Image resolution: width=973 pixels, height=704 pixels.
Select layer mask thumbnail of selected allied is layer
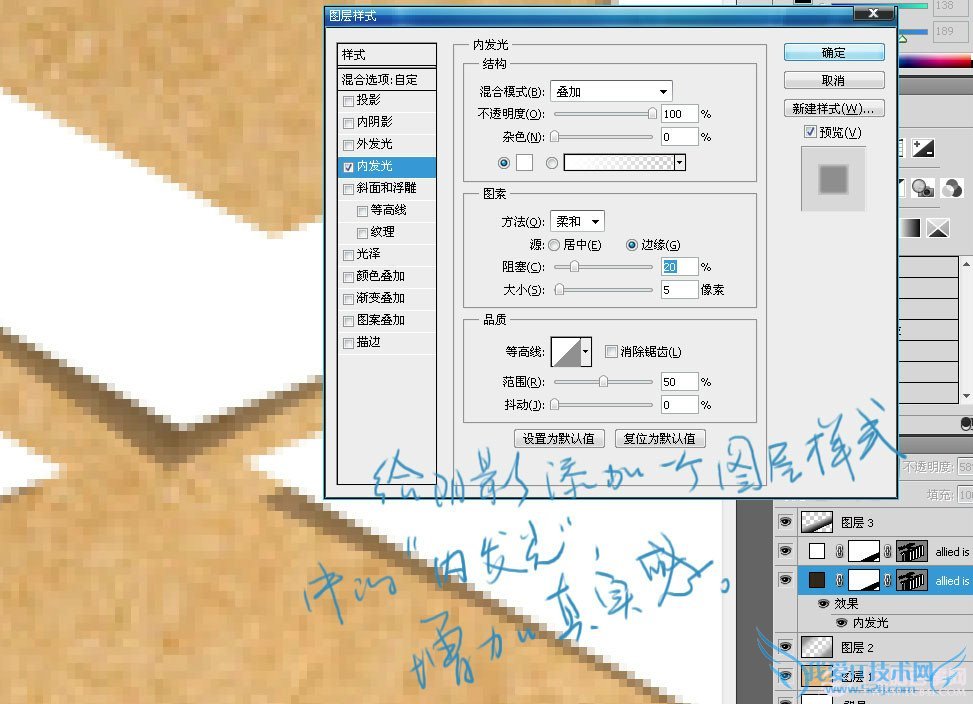[864, 580]
